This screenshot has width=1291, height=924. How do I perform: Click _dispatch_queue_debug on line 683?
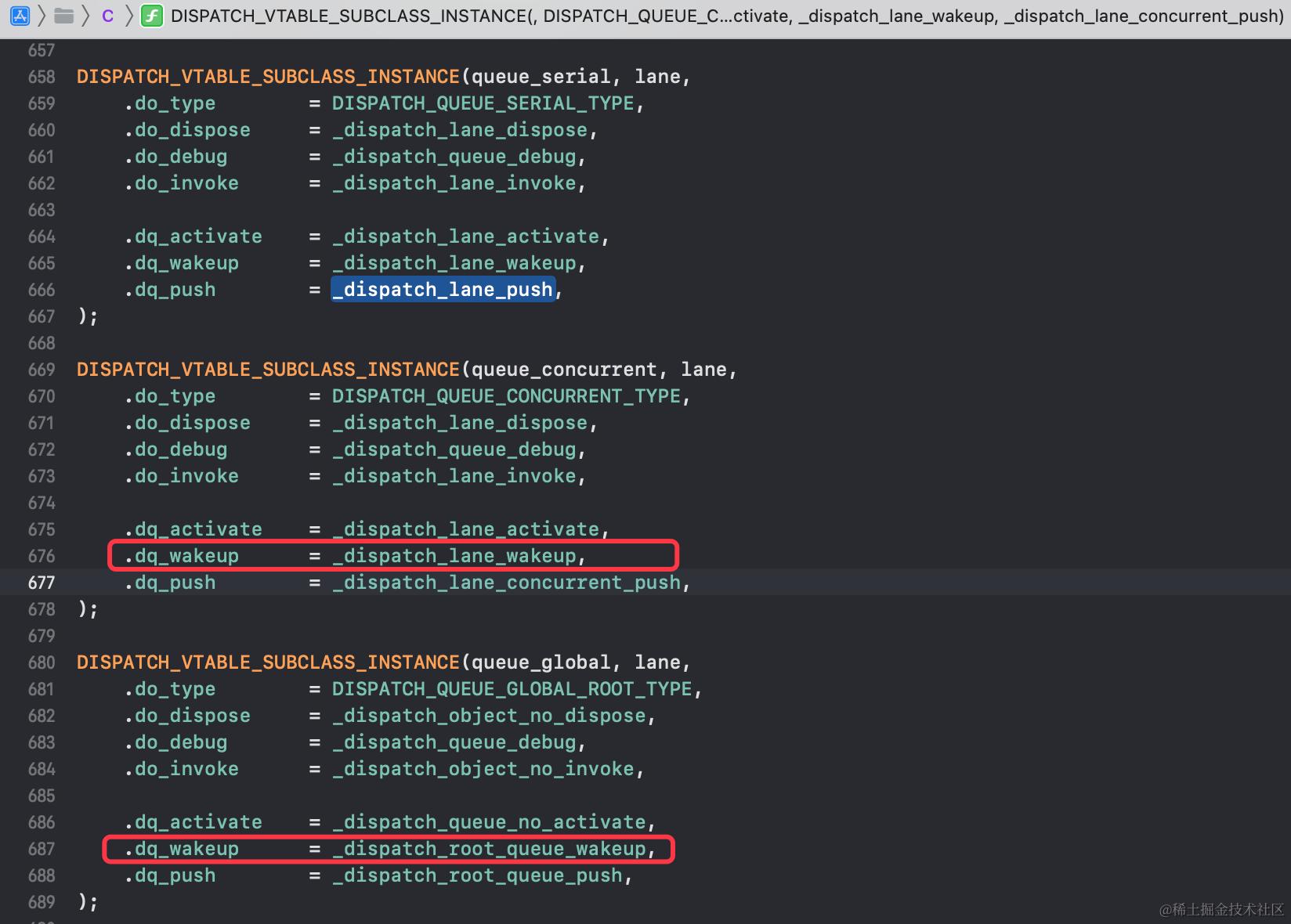pyautogui.click(x=454, y=742)
